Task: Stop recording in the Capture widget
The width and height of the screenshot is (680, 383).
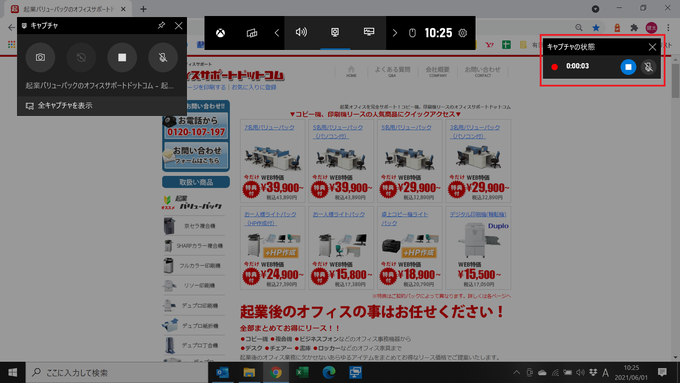Action: [x=122, y=57]
